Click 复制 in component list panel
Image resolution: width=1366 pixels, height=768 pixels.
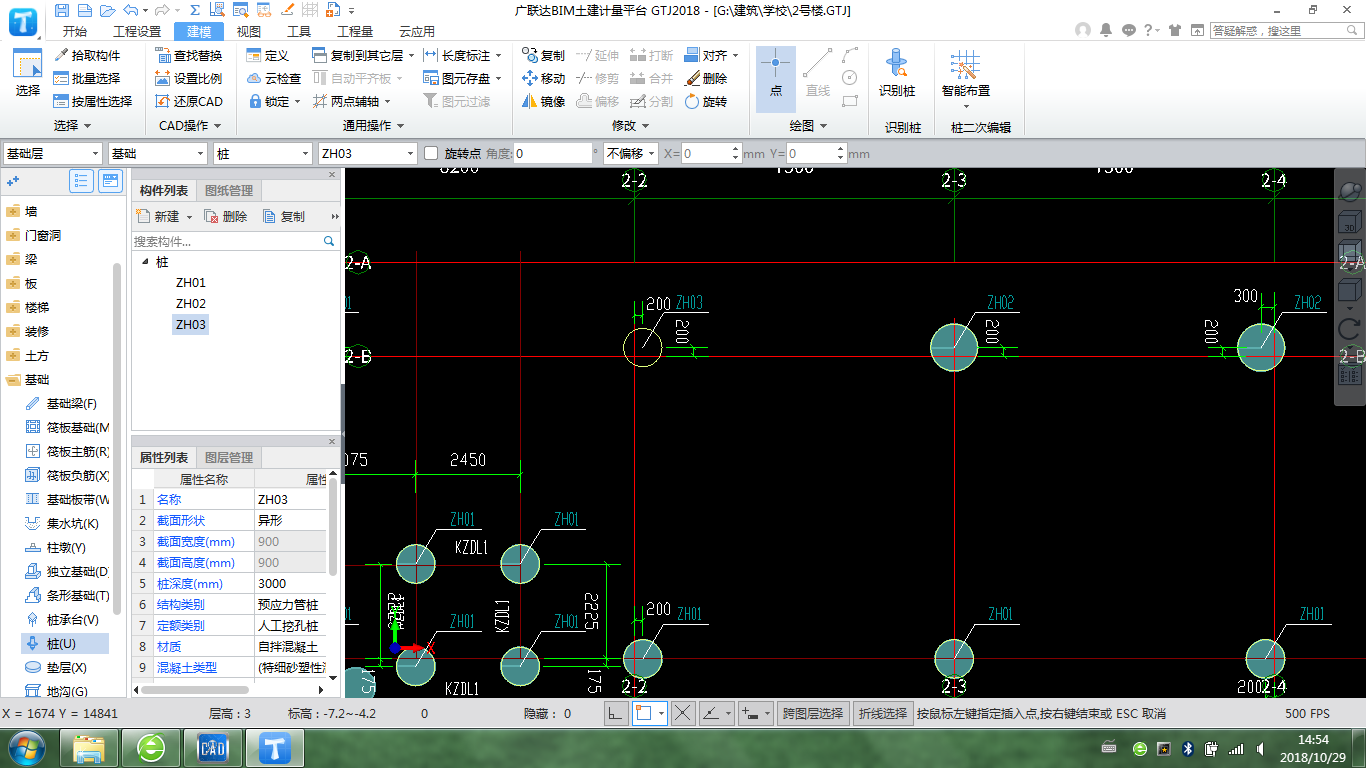coord(284,216)
